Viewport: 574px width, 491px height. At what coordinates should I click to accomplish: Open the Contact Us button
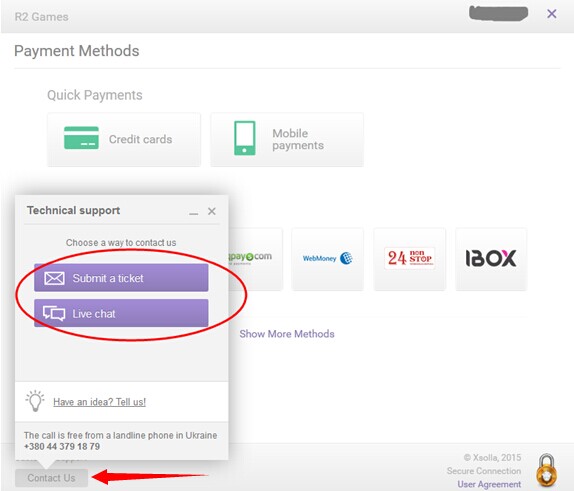52,478
